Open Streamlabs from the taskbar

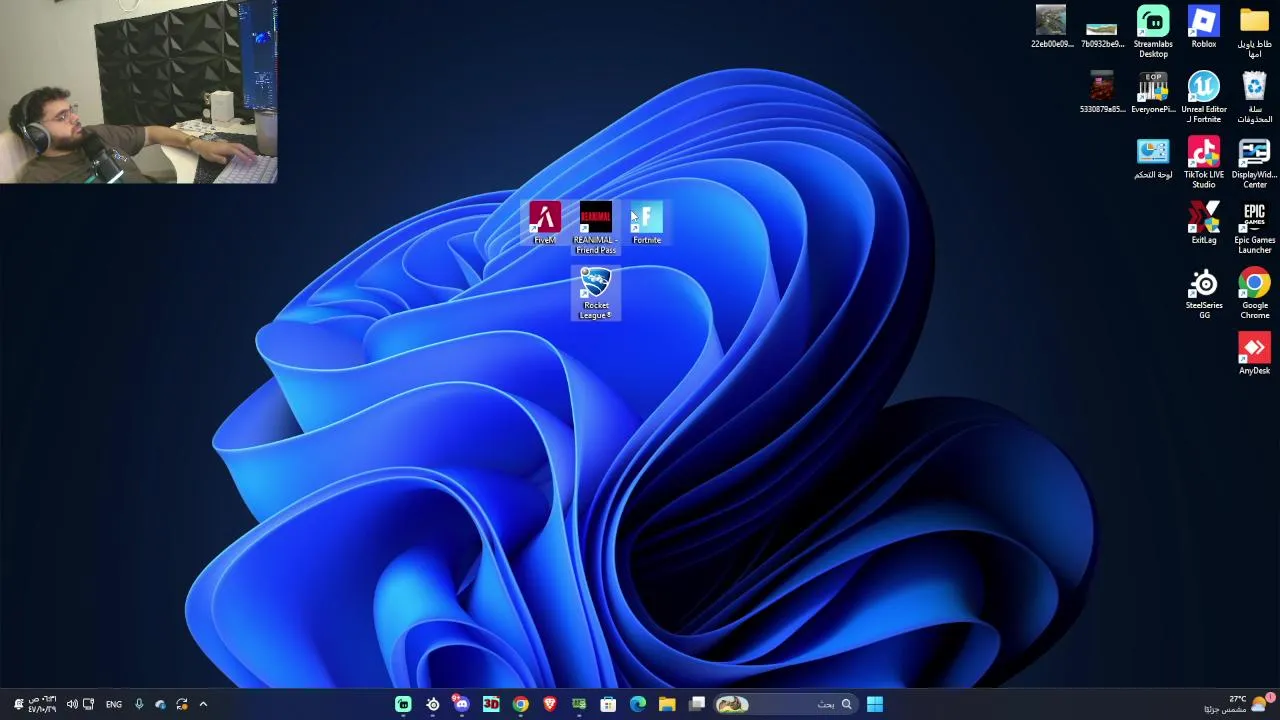403,704
